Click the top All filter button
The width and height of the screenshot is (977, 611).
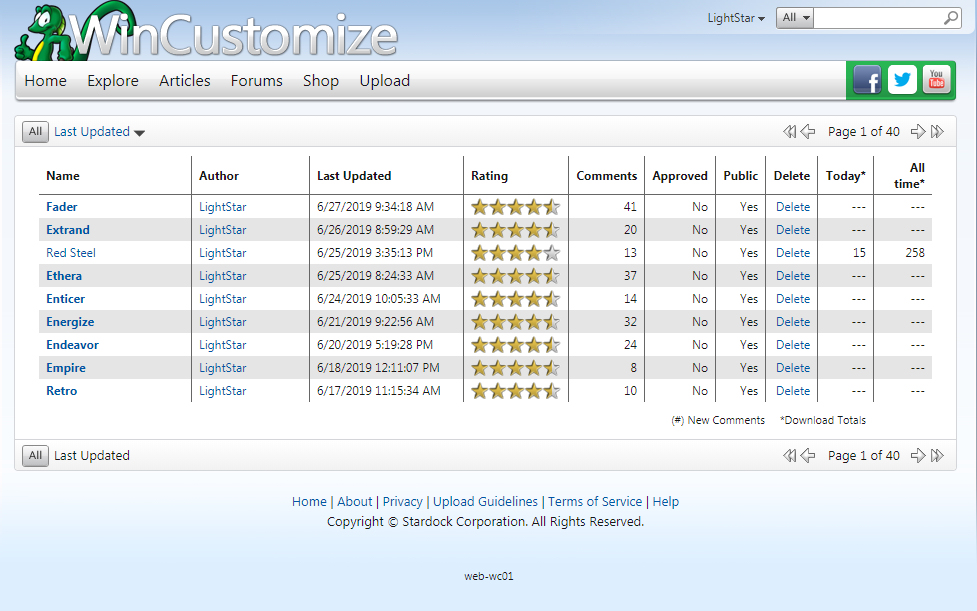35,131
